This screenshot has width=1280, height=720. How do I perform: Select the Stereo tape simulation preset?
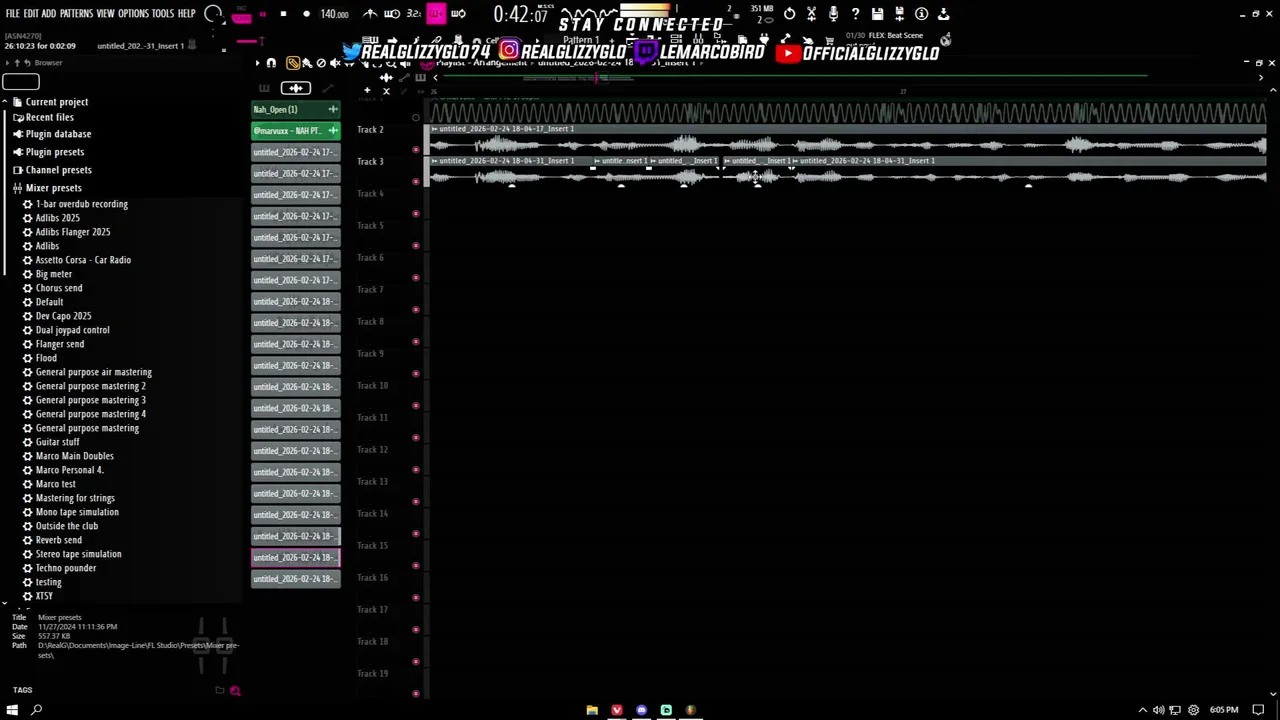pos(78,554)
